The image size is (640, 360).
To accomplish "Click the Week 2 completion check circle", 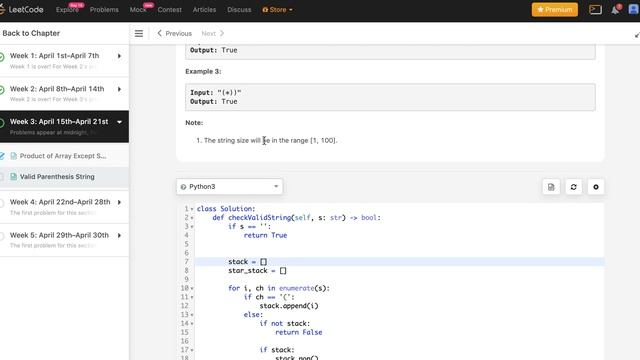I will click(x=2, y=90).
